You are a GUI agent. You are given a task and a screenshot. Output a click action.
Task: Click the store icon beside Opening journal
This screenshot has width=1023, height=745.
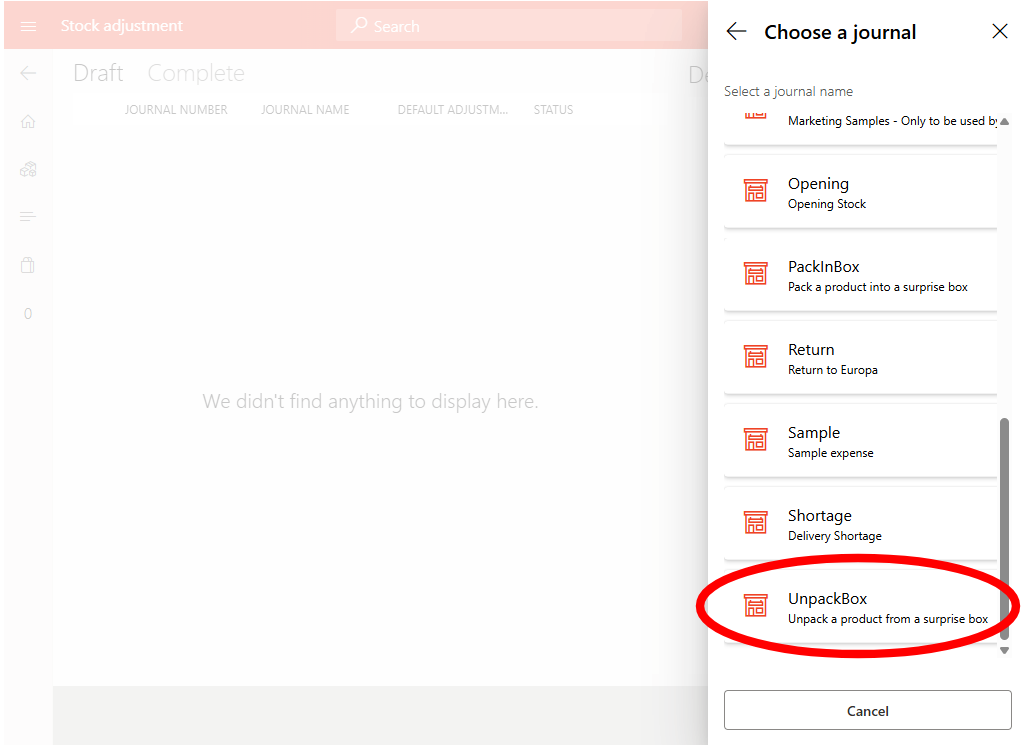756,191
